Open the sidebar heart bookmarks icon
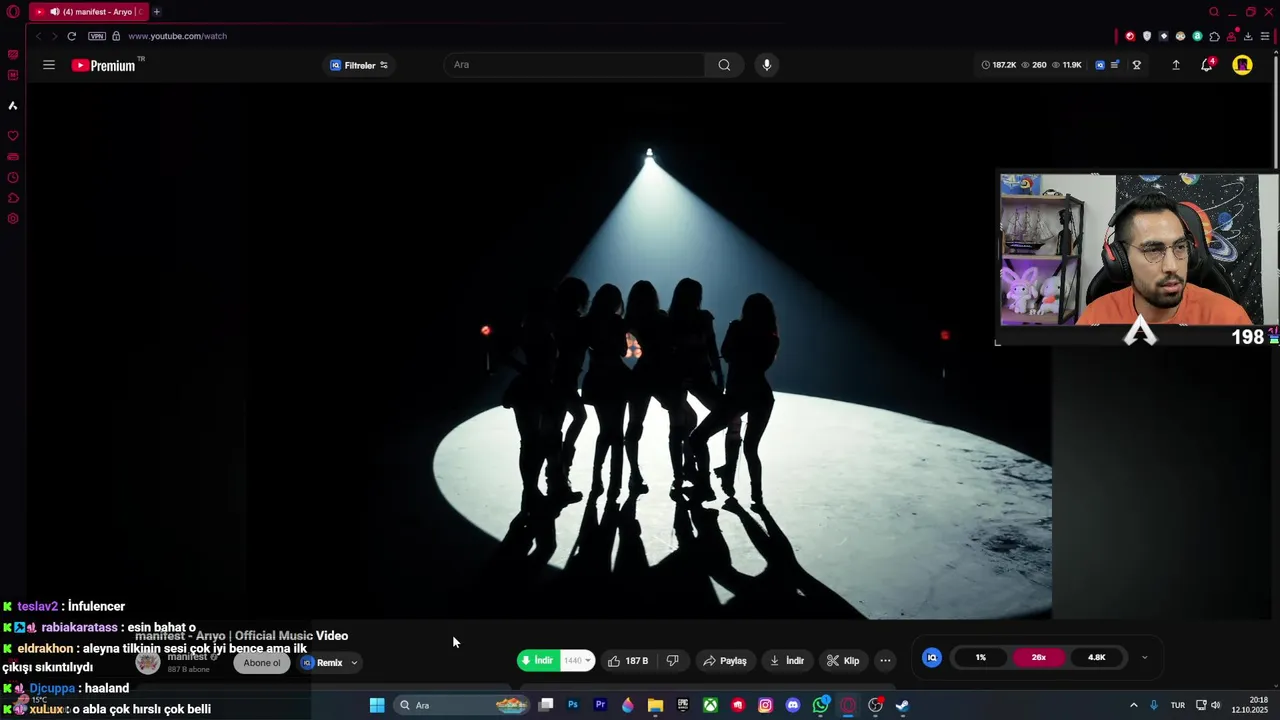The height and width of the screenshot is (720, 1280). click(x=13, y=136)
